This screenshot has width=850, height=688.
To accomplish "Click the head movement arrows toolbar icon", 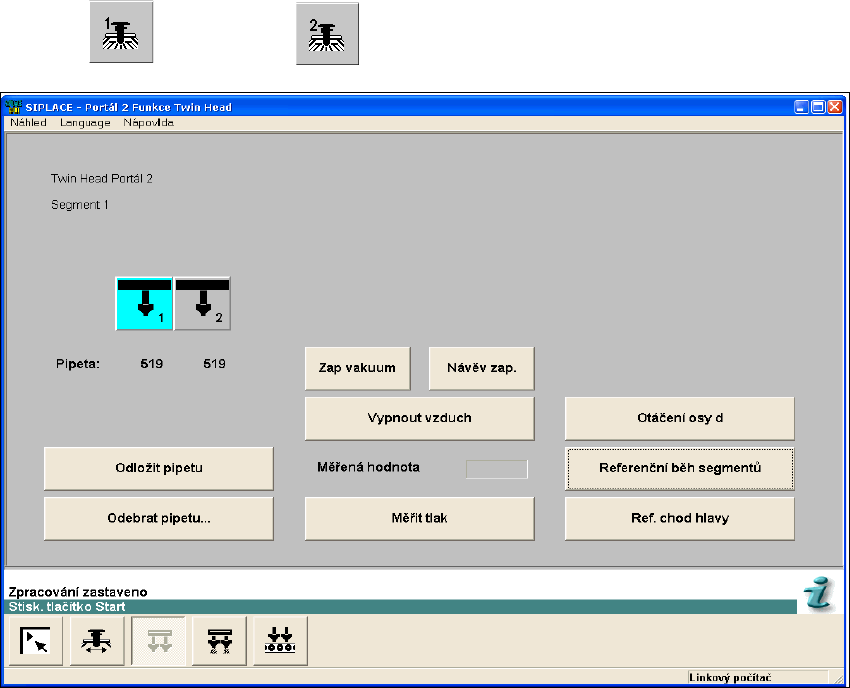I will coord(96,641).
